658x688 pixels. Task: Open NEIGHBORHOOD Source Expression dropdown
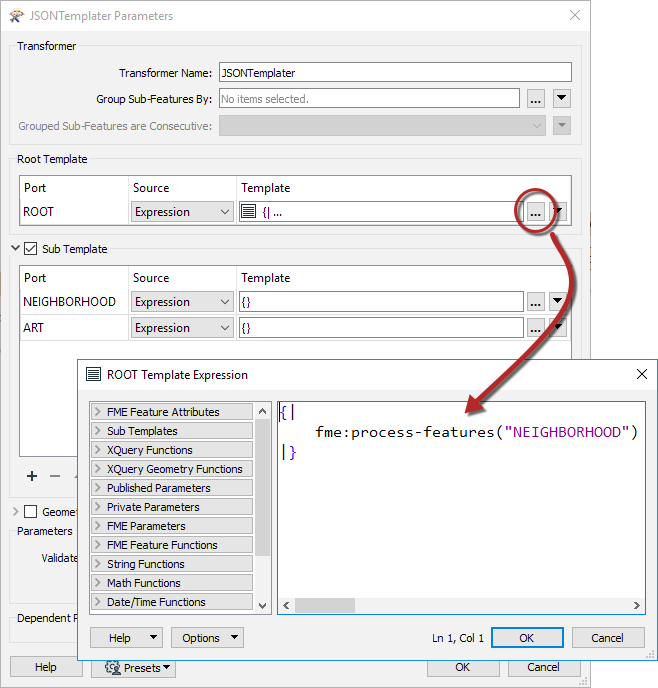pos(182,302)
